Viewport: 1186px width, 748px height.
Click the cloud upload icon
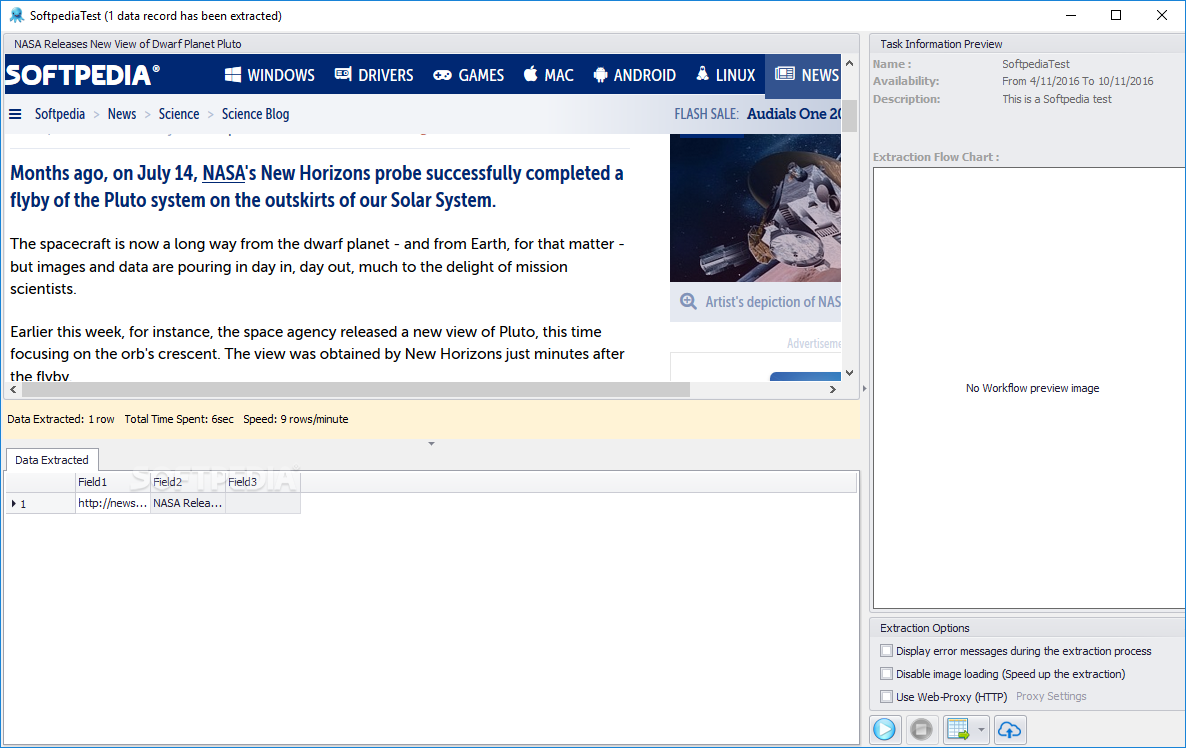pyautogui.click(x=1010, y=729)
